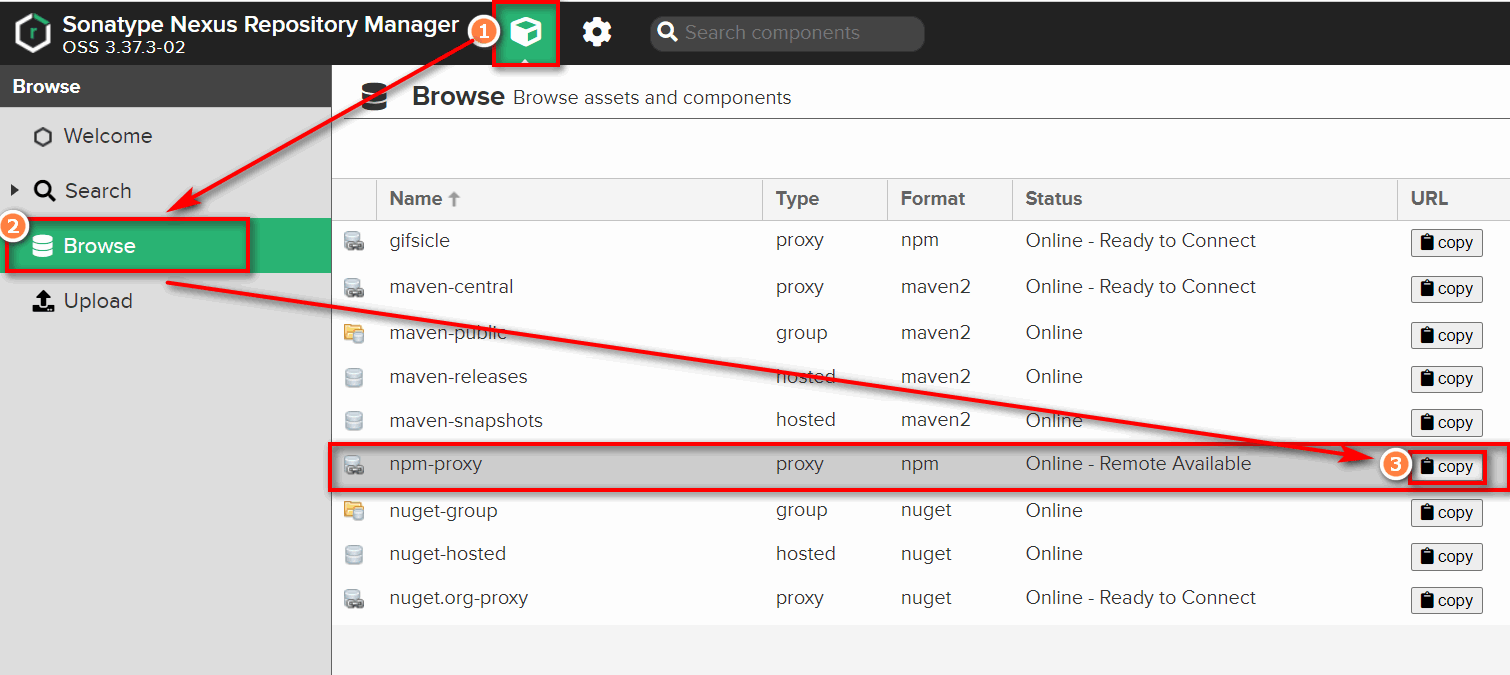The height and width of the screenshot is (675, 1510).
Task: Click inside the Search components field
Action: [787, 33]
